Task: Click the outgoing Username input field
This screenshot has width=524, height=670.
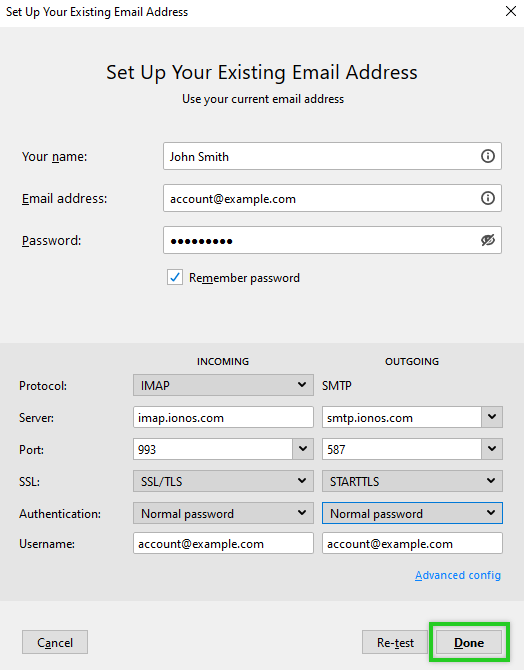Action: [412, 543]
